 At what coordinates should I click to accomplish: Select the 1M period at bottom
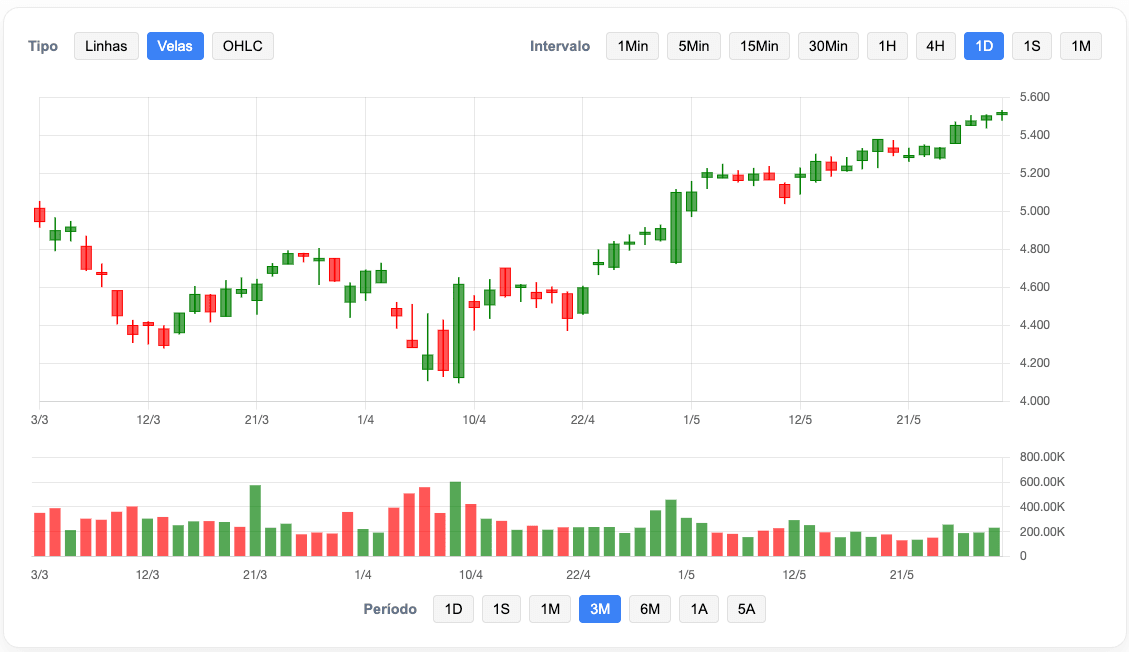tap(550, 609)
